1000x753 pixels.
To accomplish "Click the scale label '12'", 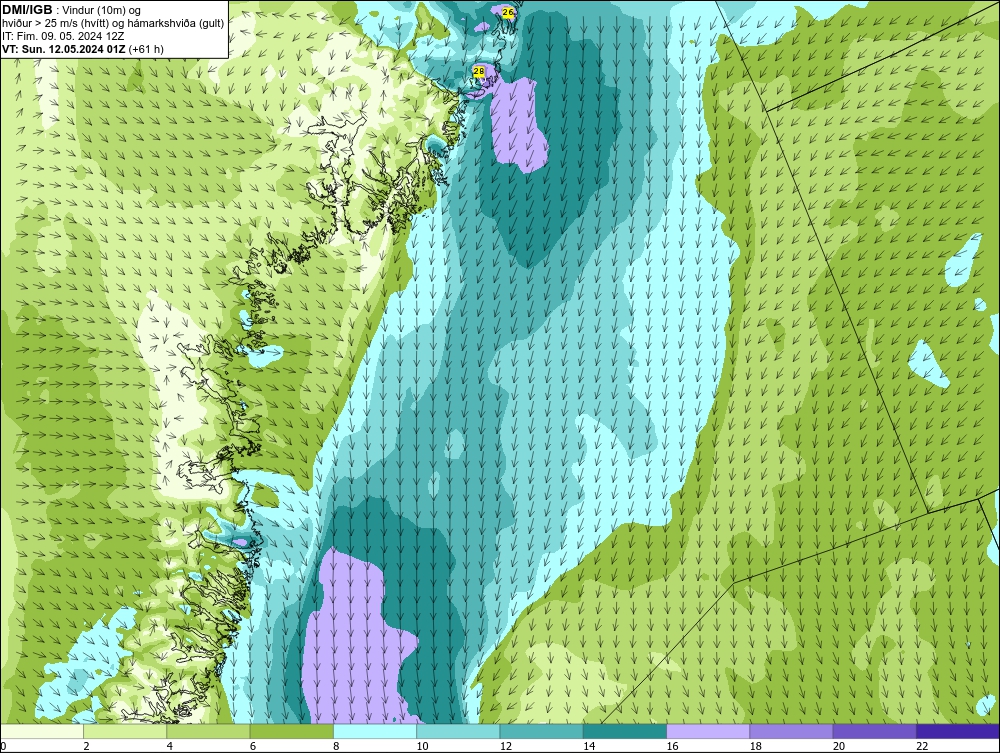I will coord(505,747).
